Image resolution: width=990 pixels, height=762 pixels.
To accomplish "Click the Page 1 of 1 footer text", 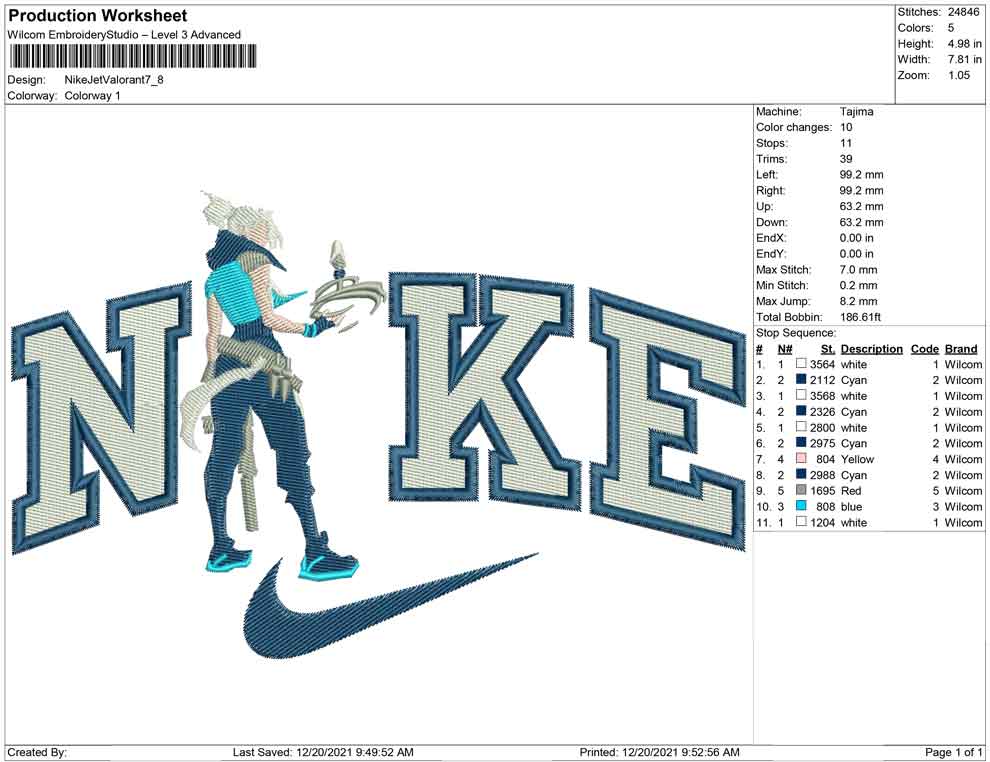I will [x=953, y=753].
